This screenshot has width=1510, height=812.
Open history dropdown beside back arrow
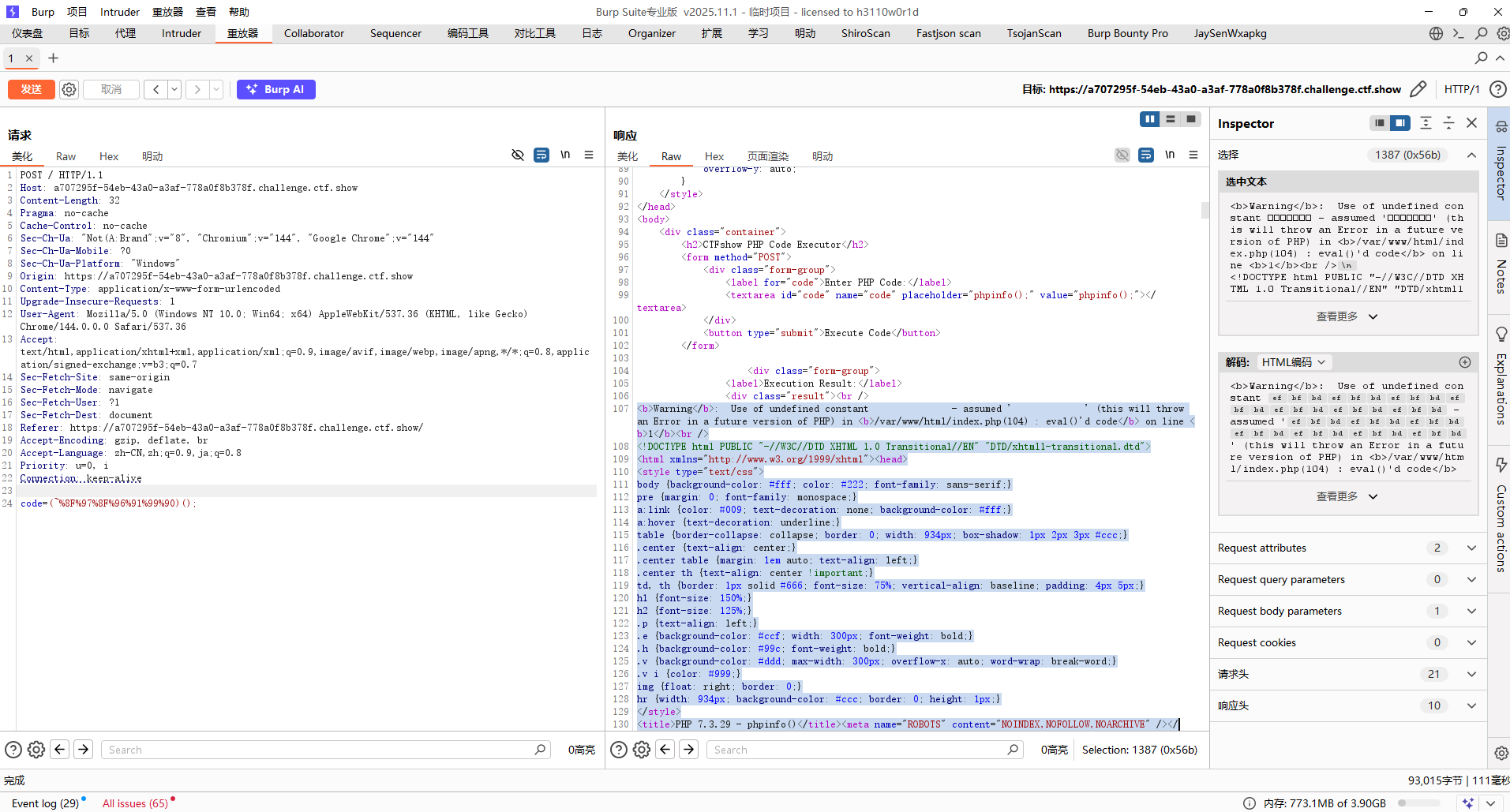(174, 89)
